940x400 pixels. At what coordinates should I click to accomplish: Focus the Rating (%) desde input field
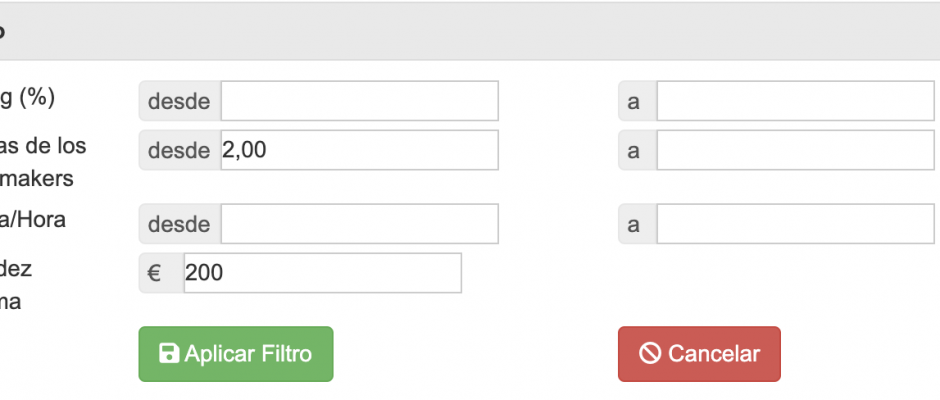point(360,101)
